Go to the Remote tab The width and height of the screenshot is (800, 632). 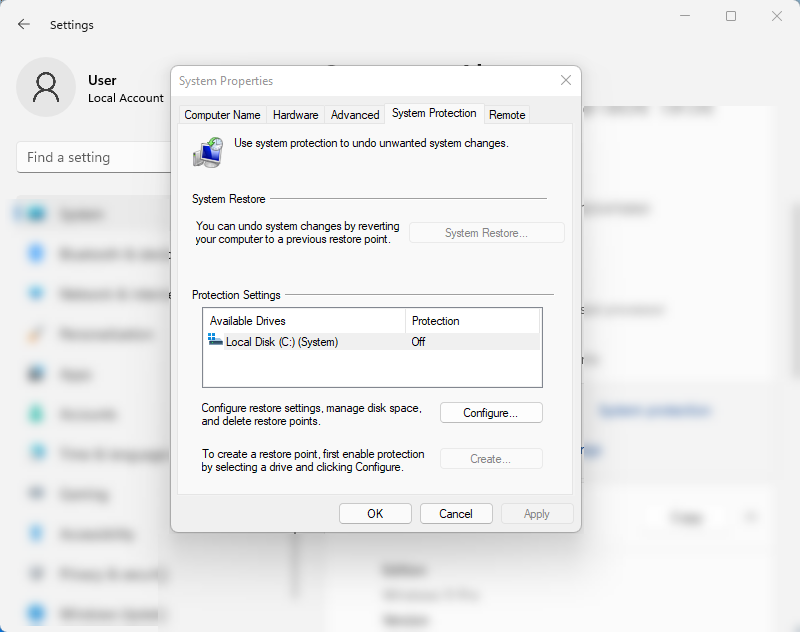tap(507, 115)
